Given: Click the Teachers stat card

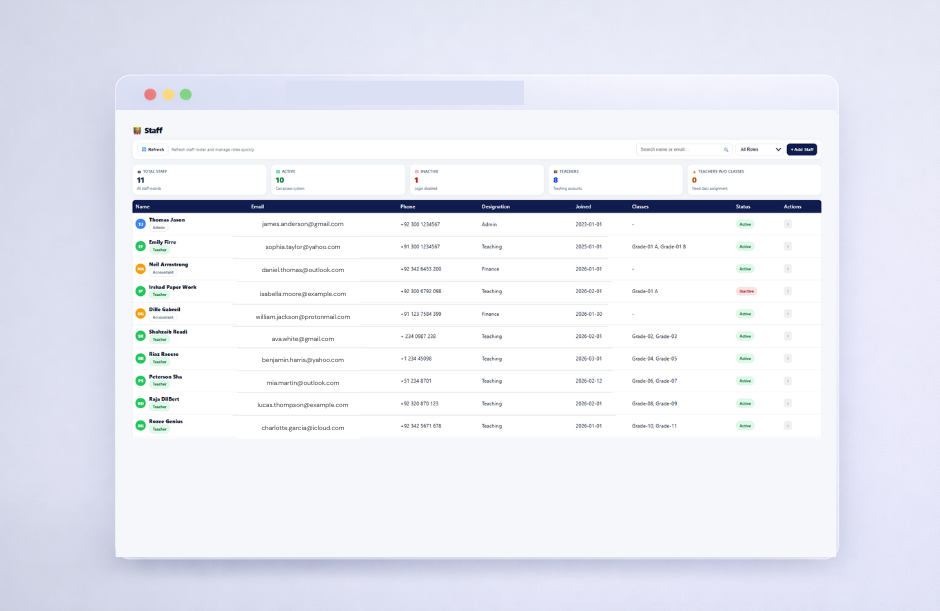Looking at the screenshot, I should (x=616, y=179).
